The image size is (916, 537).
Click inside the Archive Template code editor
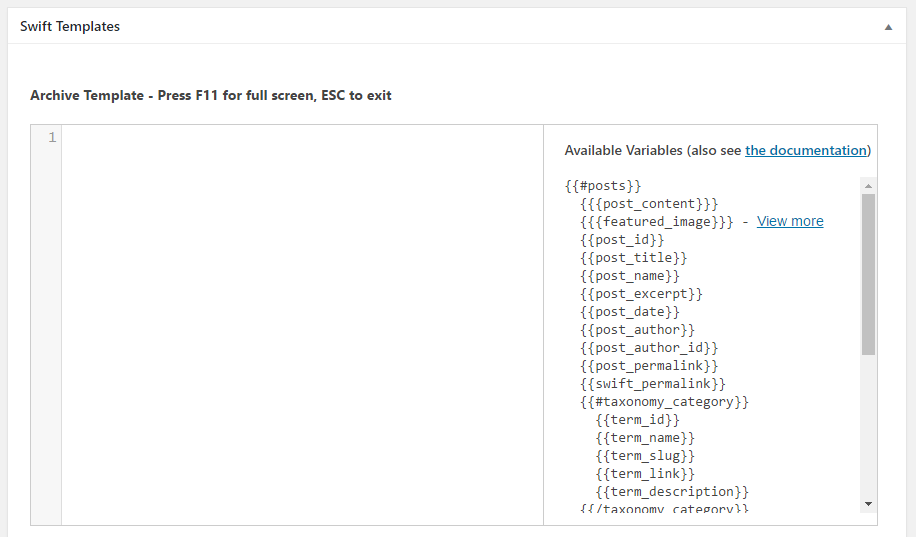(x=302, y=324)
